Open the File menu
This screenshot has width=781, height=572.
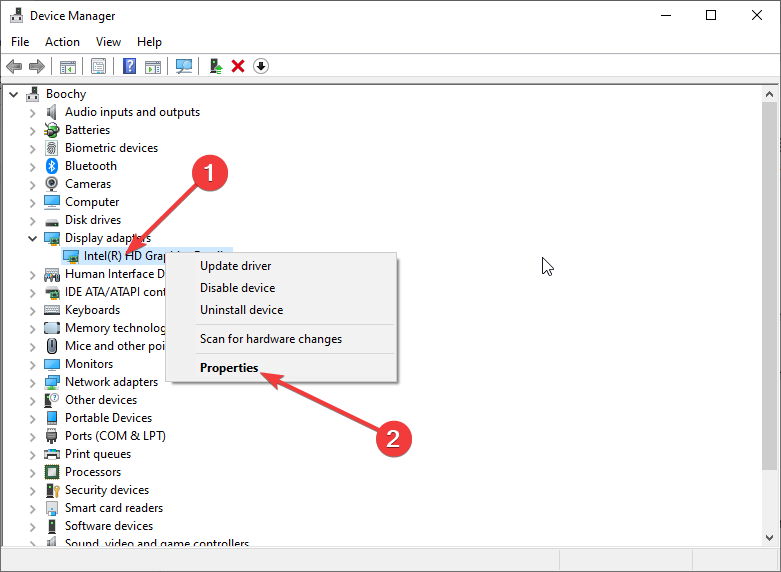[20, 42]
